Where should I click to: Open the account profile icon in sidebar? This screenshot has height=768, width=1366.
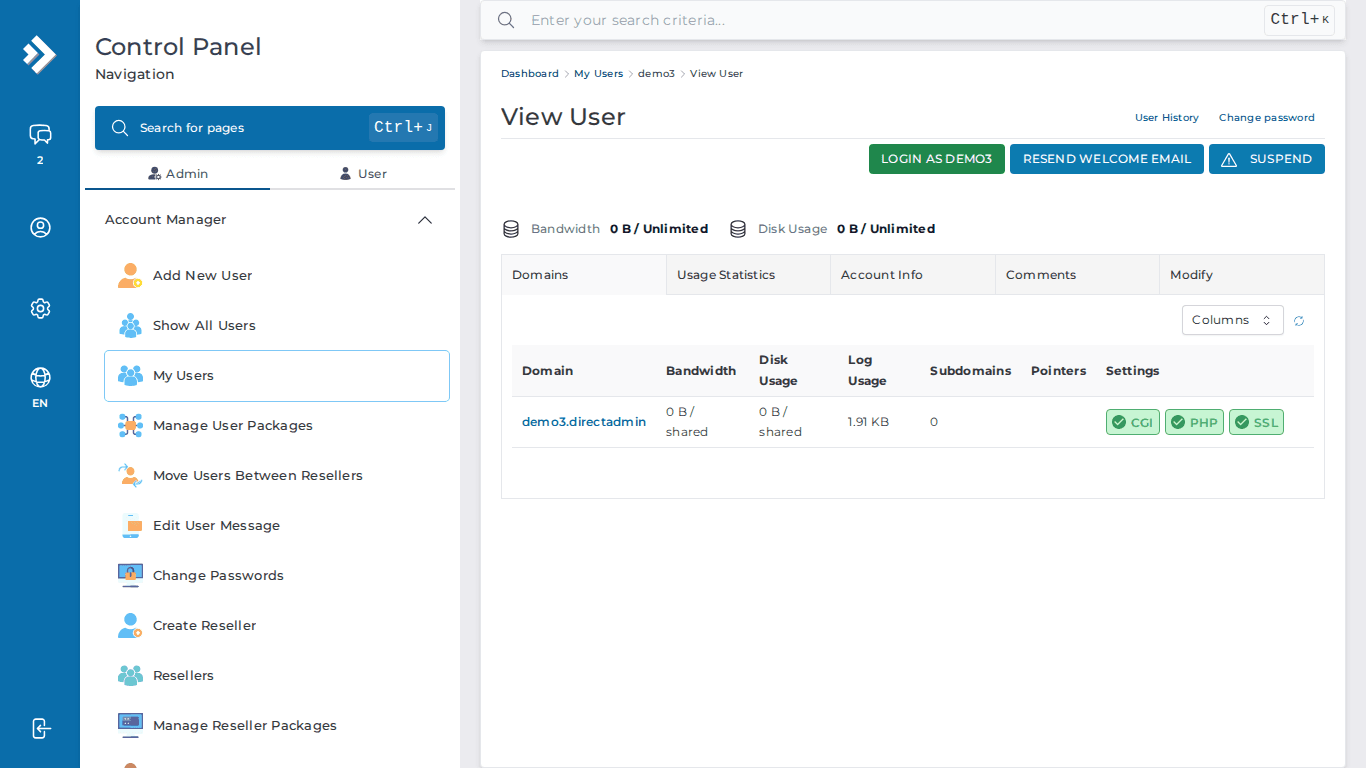(40, 227)
